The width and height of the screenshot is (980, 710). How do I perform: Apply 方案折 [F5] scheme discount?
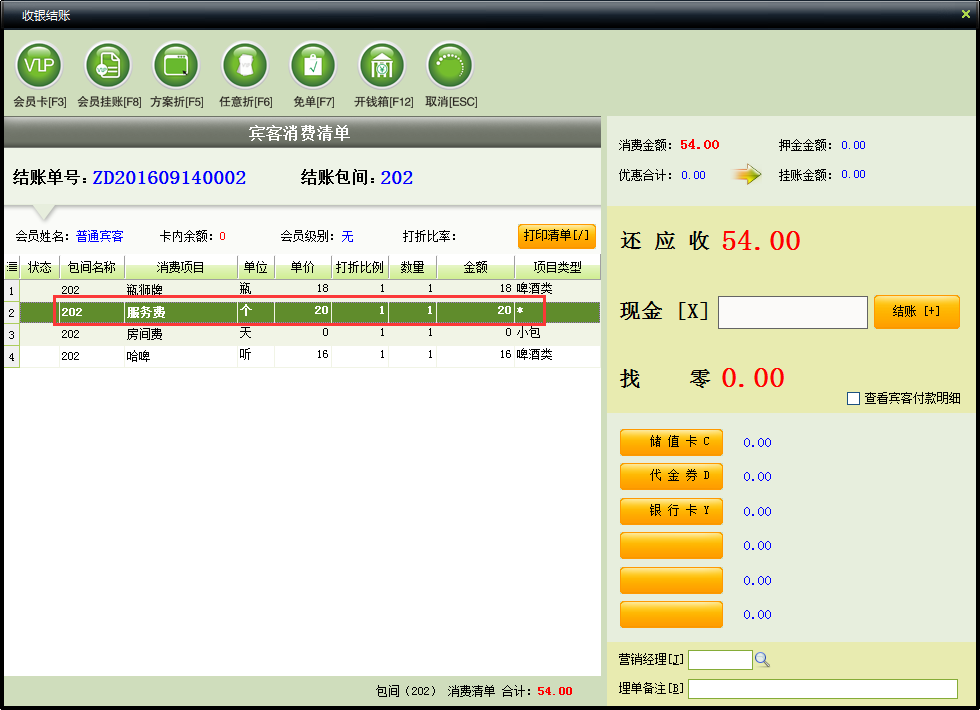pyautogui.click(x=176, y=66)
